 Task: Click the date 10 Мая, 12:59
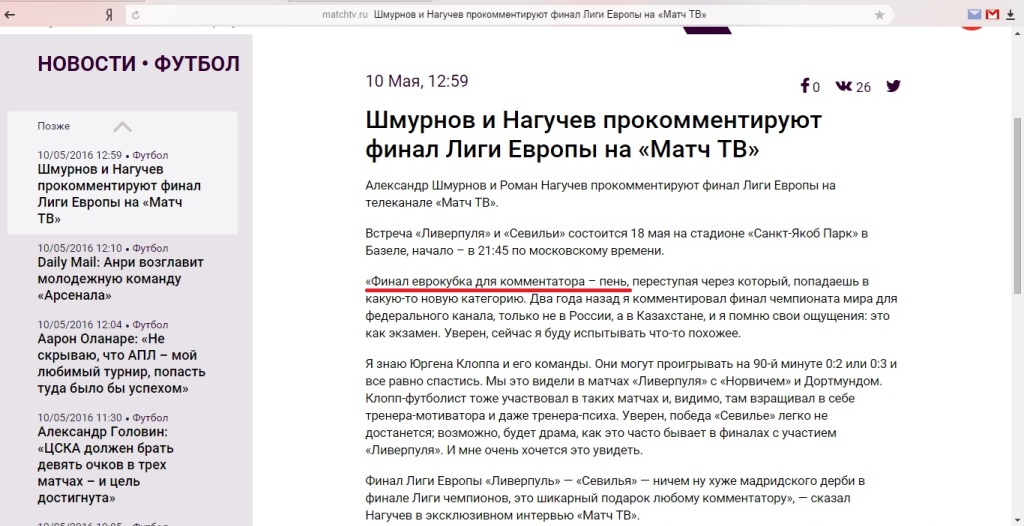pyautogui.click(x=417, y=81)
